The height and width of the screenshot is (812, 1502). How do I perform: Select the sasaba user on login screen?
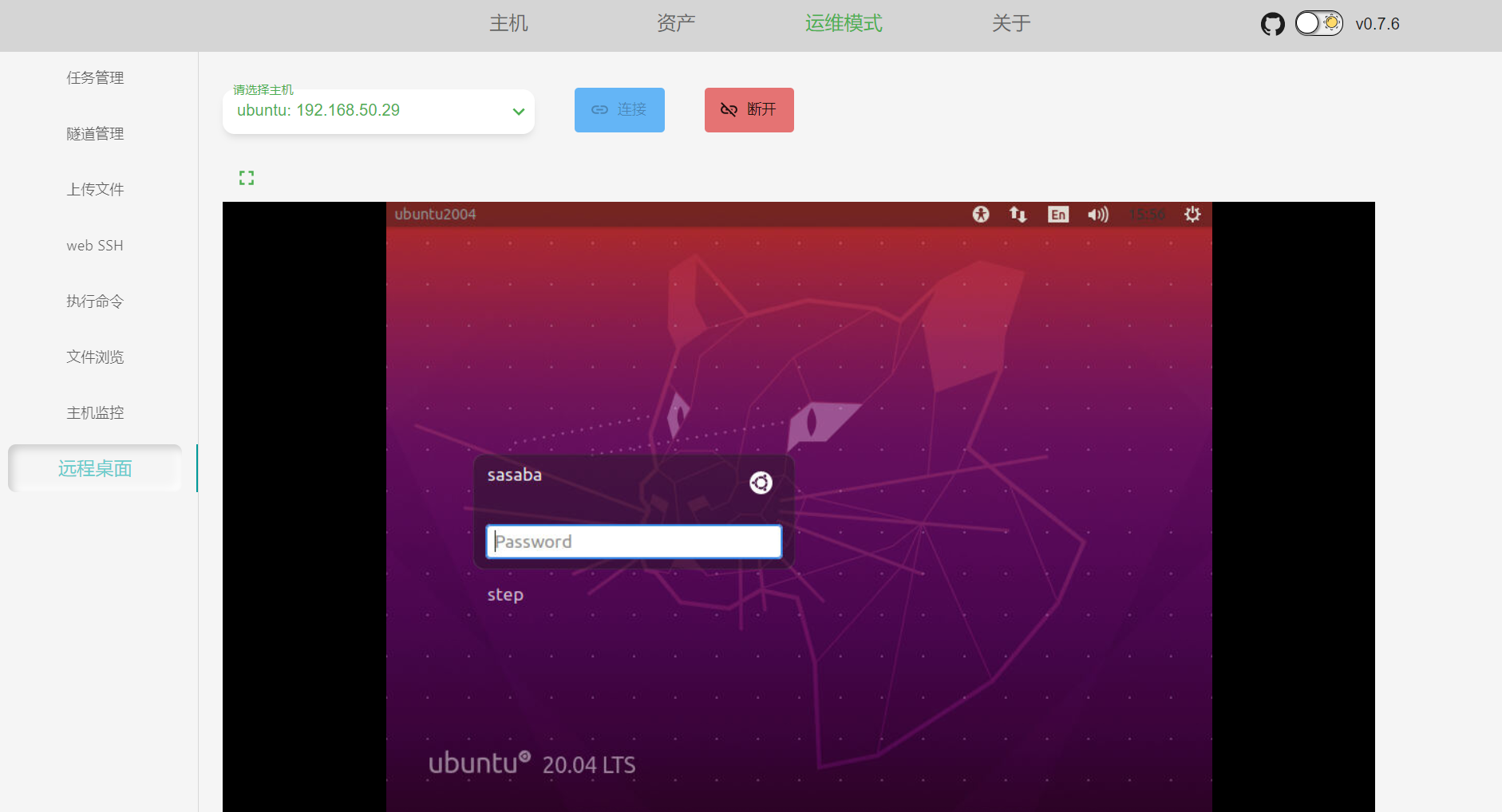(515, 475)
